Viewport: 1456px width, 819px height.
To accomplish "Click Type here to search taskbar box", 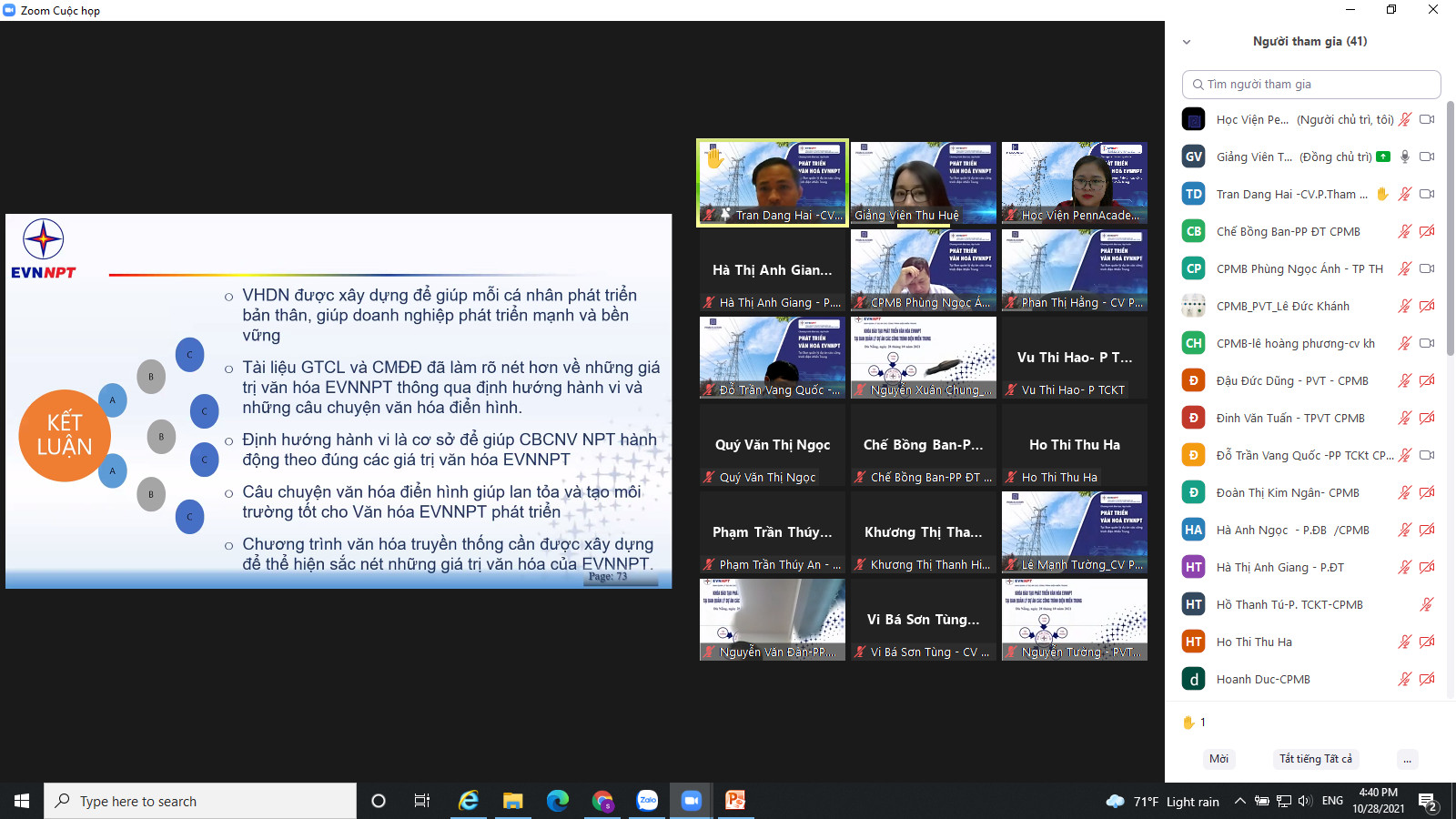I will pyautogui.click(x=200, y=801).
